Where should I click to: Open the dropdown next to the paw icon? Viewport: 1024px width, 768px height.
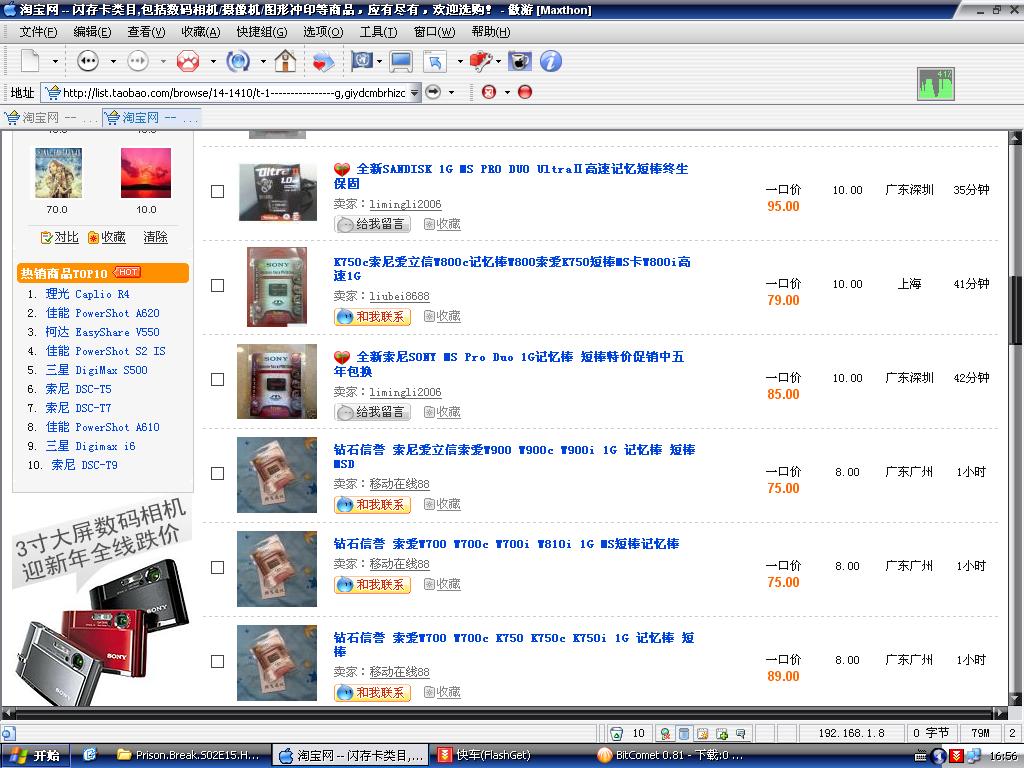tap(213, 61)
